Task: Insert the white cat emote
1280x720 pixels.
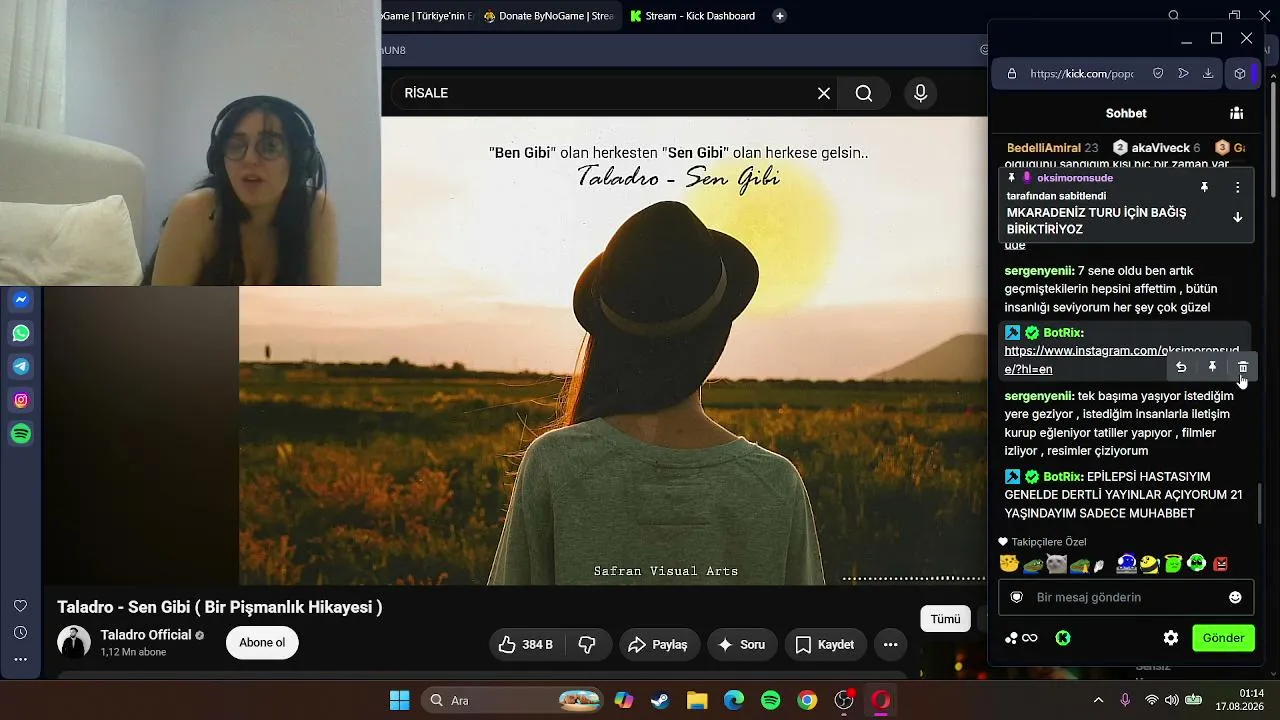Action: 1056,564
